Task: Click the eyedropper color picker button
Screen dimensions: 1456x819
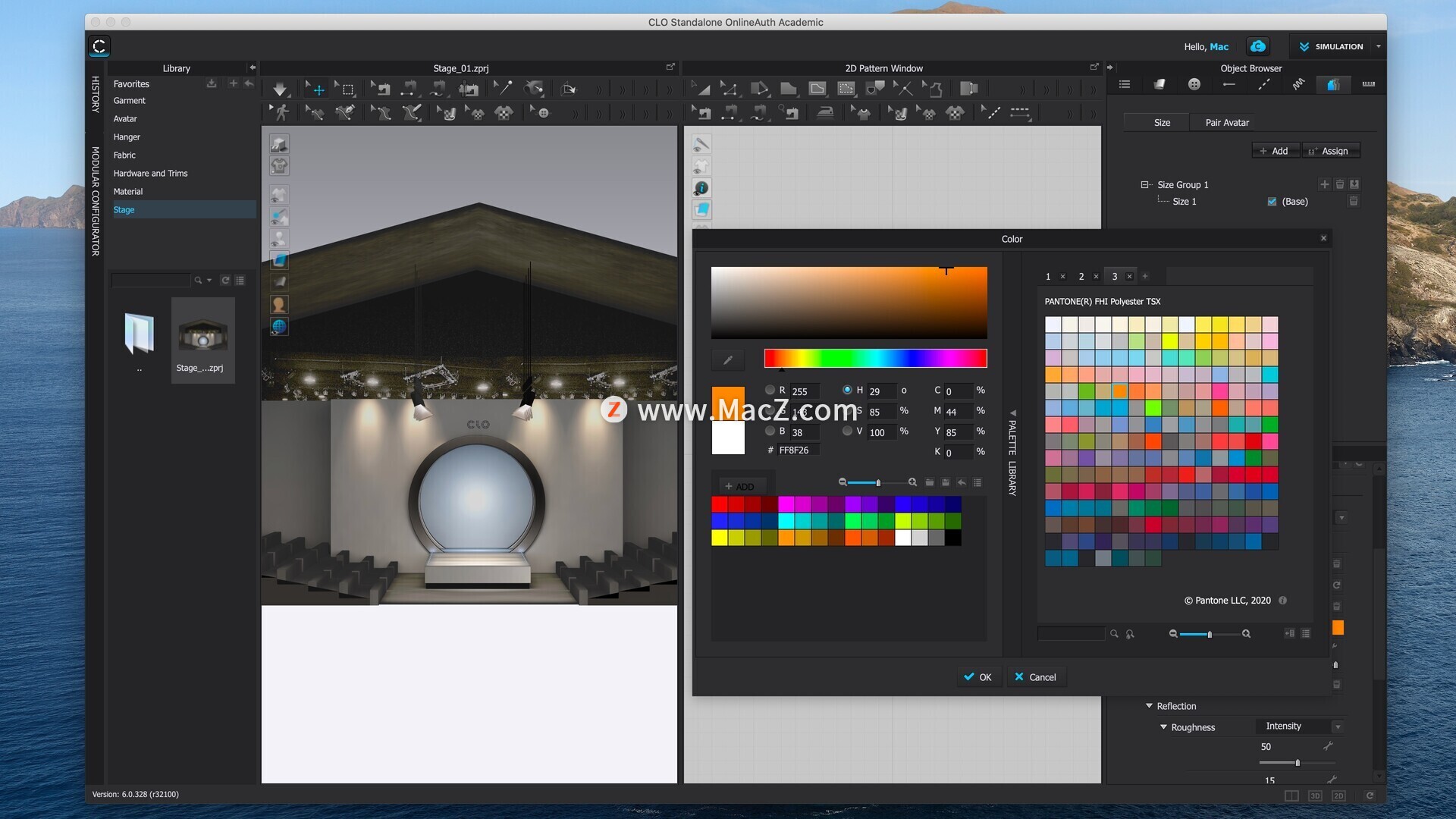Action: point(728,359)
